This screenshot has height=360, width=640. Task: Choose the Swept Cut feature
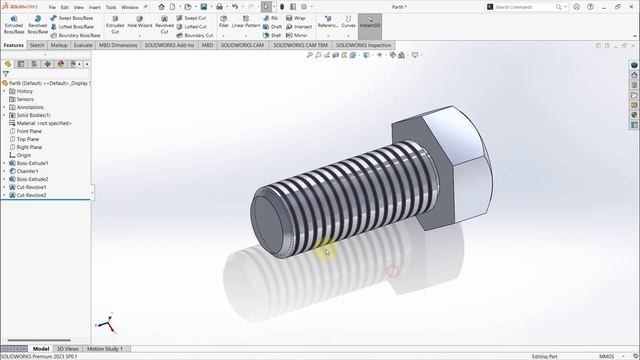(x=191, y=18)
